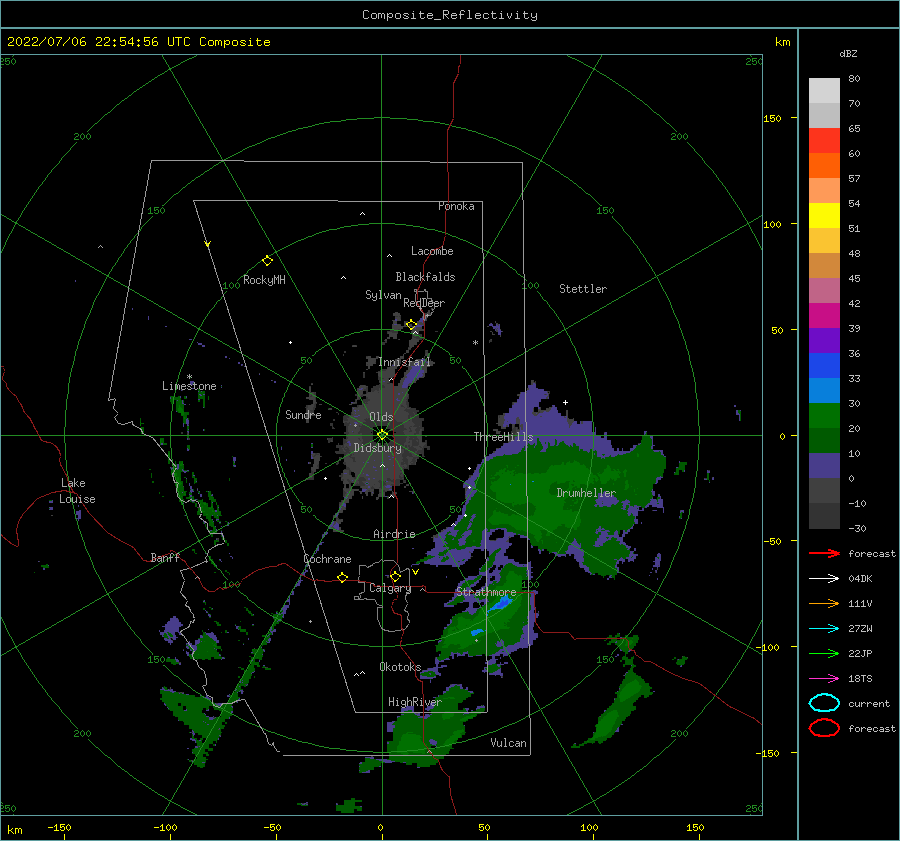Image resolution: width=900 pixels, height=841 pixels.
Task: Pick the yellow 51-54 dBZ swatch
Action: [x=824, y=216]
